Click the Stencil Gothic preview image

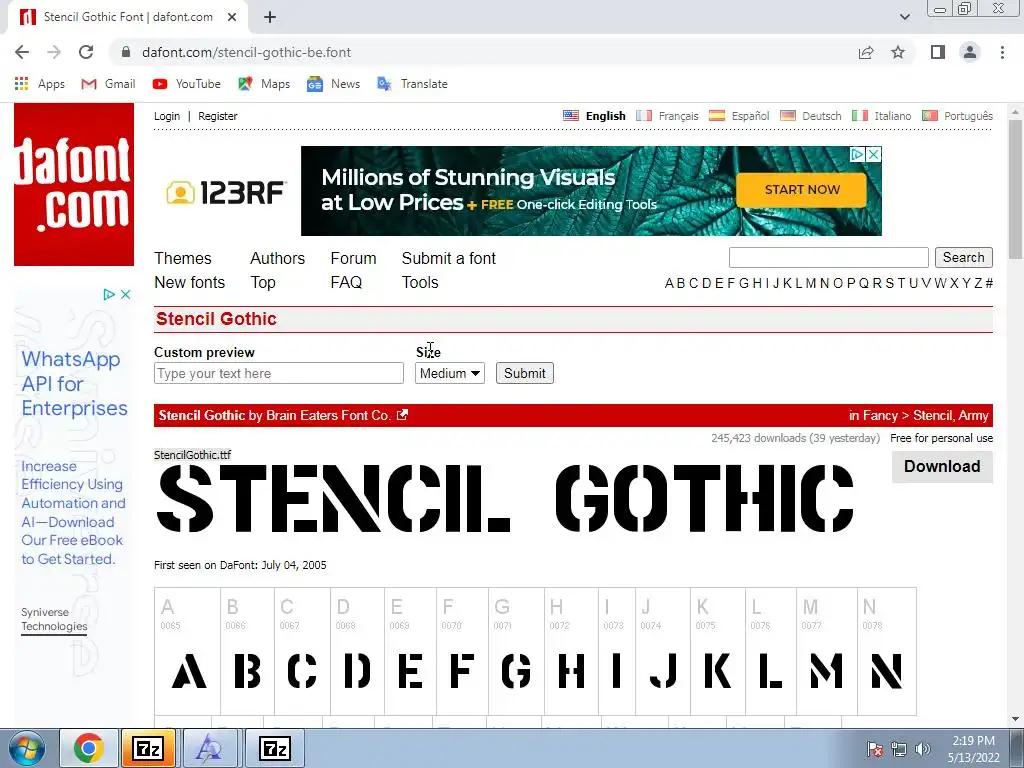coord(505,498)
